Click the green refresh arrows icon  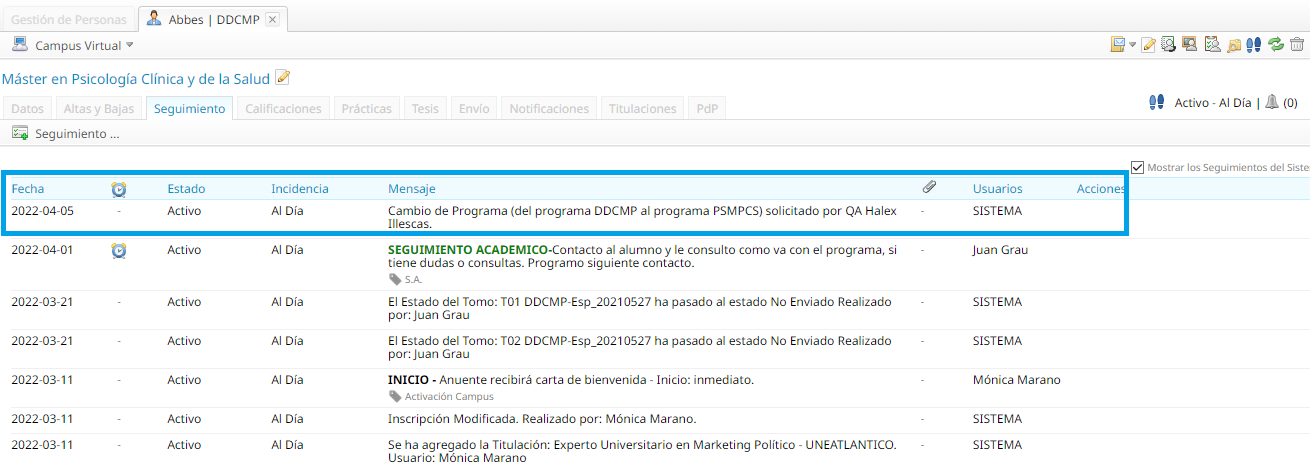point(1276,45)
